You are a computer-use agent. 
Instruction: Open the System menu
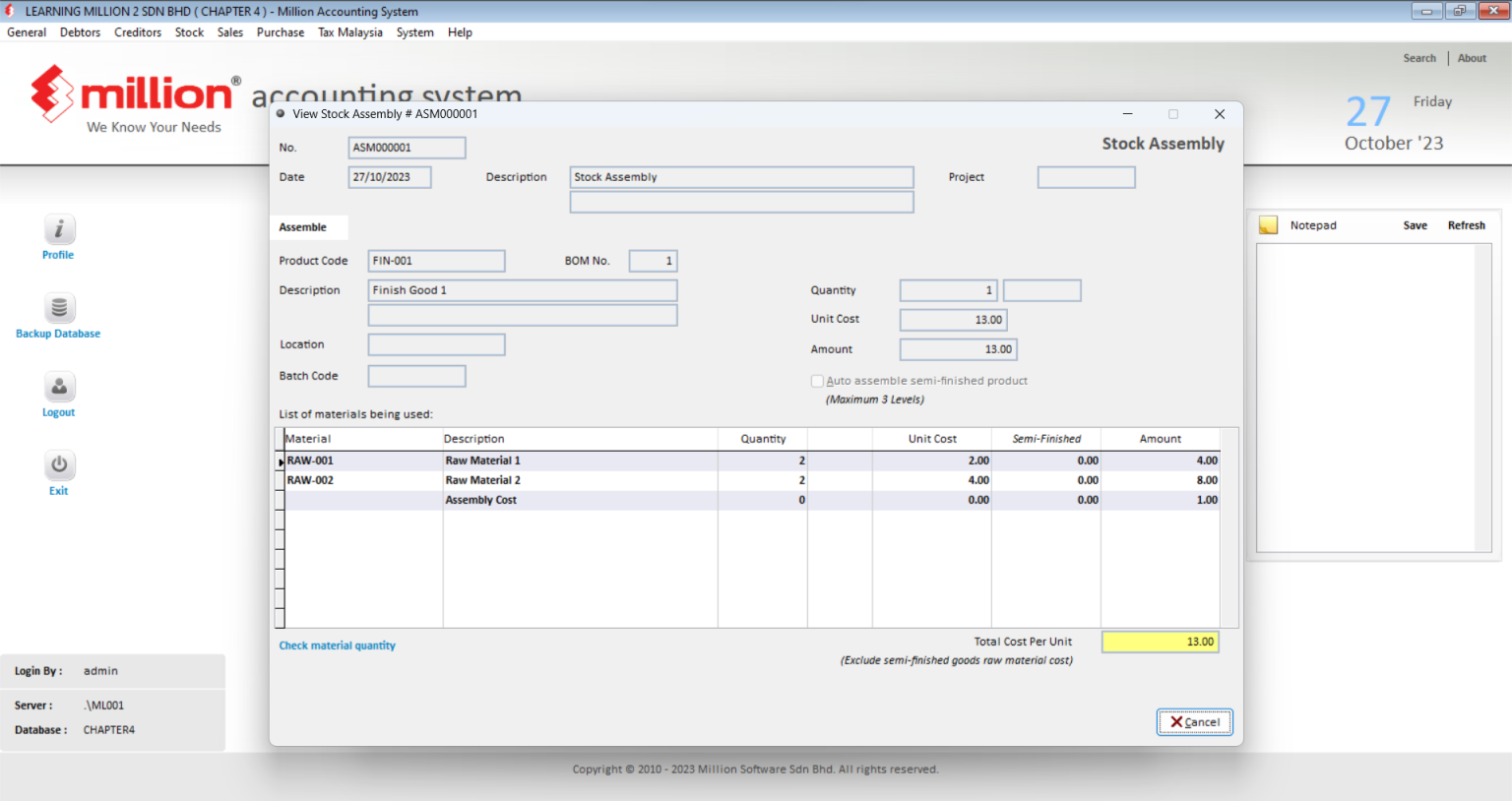[415, 32]
